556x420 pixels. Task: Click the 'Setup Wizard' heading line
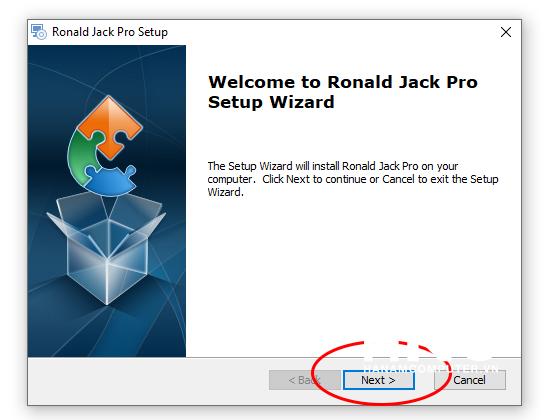(x=271, y=102)
